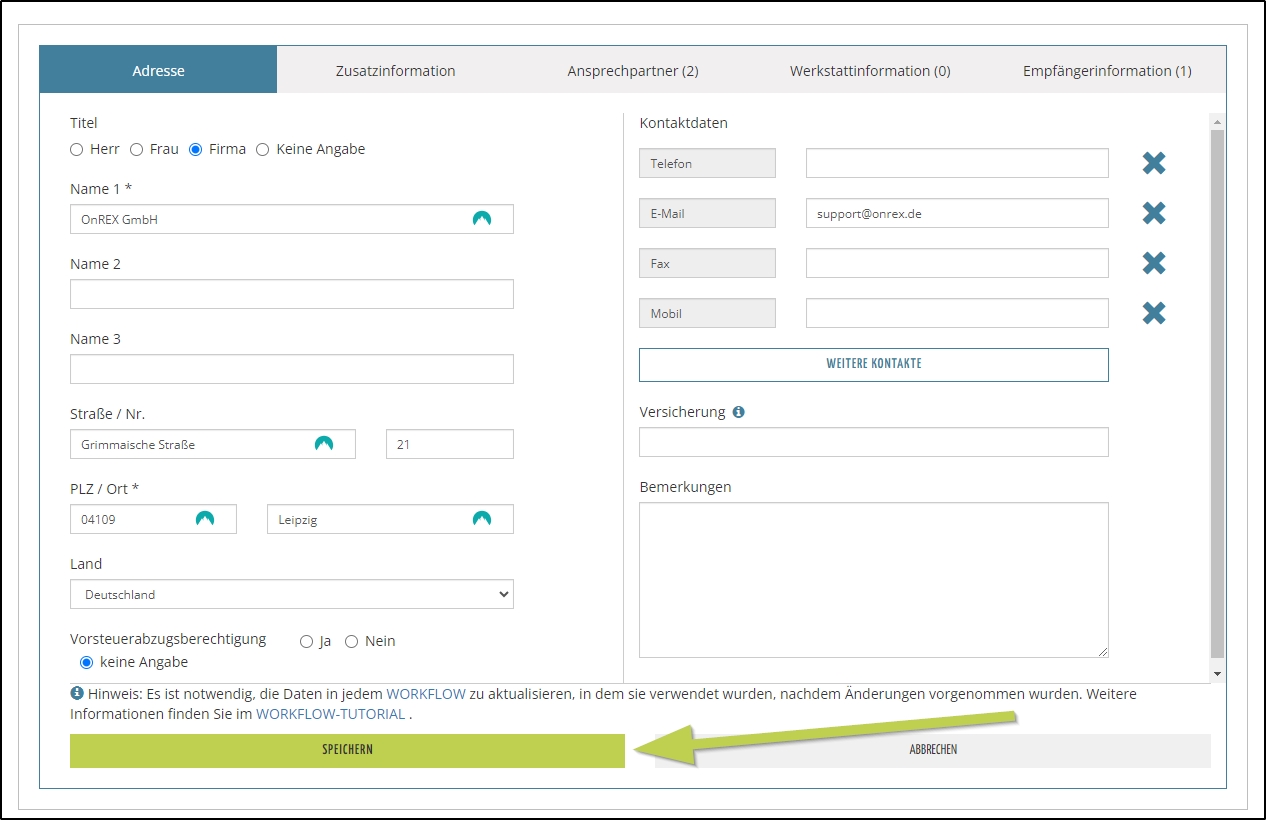Click the teal icon in Name 1 field
1266x820 pixels.
(482, 219)
